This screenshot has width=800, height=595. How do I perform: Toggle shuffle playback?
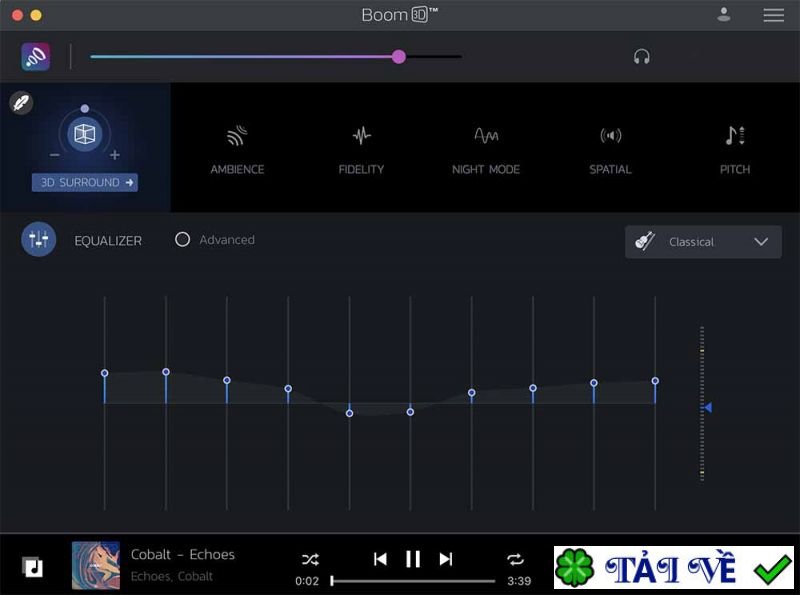pos(310,559)
